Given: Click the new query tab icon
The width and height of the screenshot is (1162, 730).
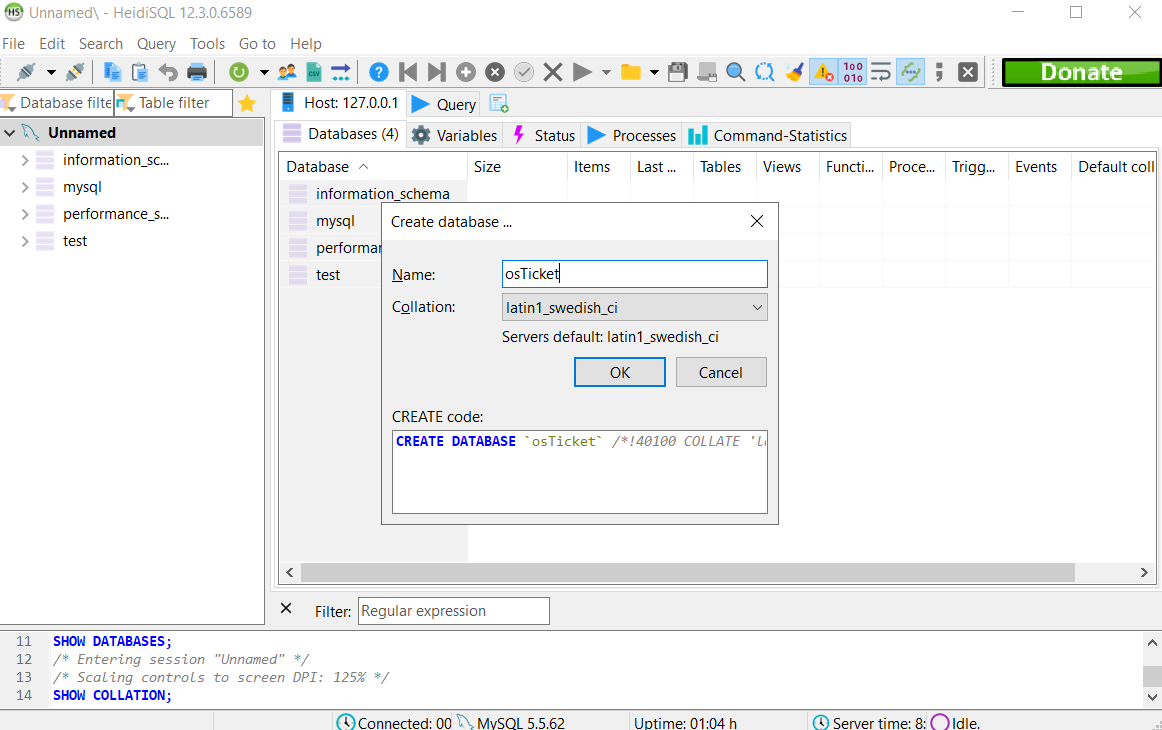Looking at the screenshot, I should (499, 104).
